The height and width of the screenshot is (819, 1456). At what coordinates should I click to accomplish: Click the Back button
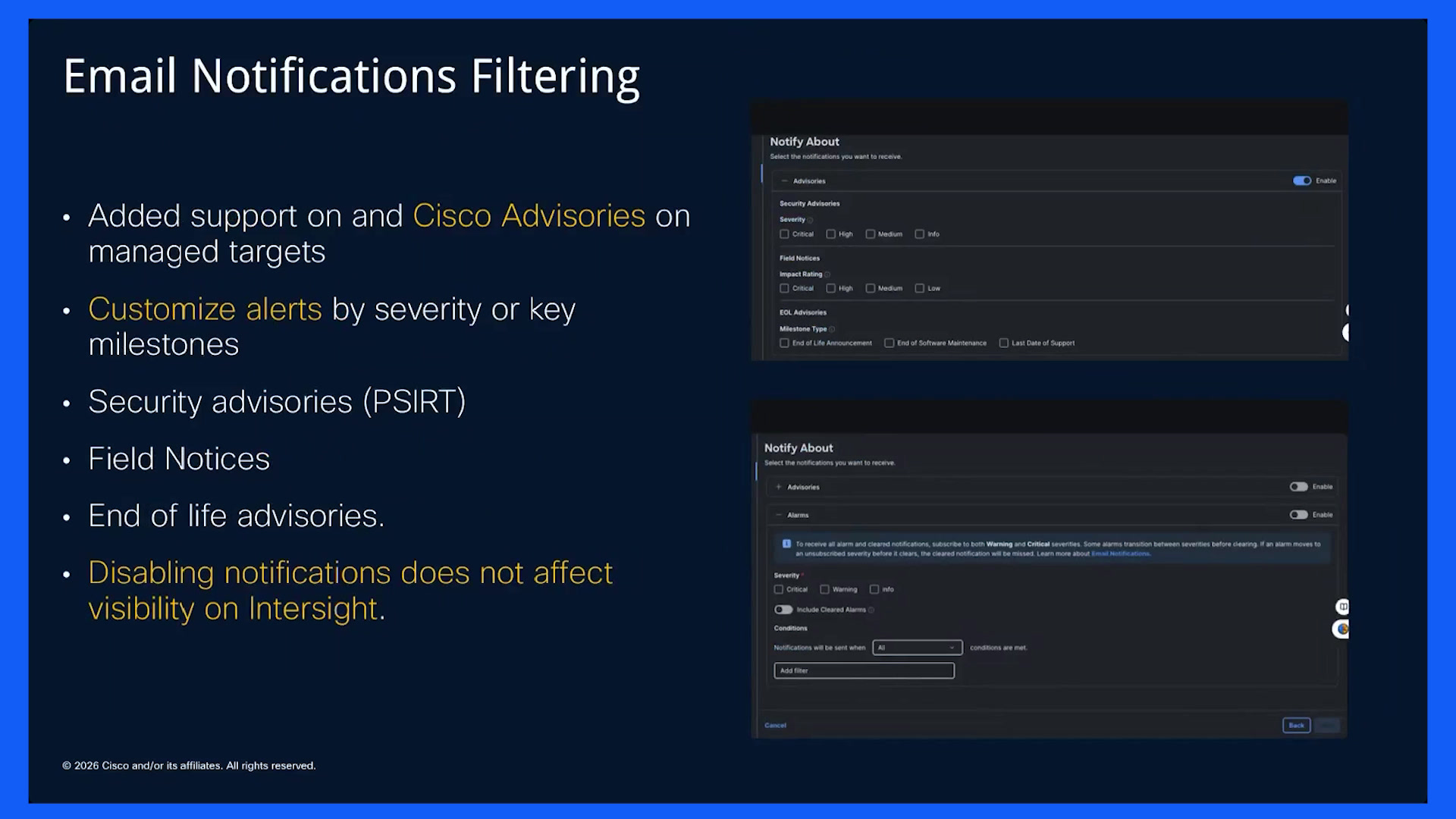[1297, 726]
